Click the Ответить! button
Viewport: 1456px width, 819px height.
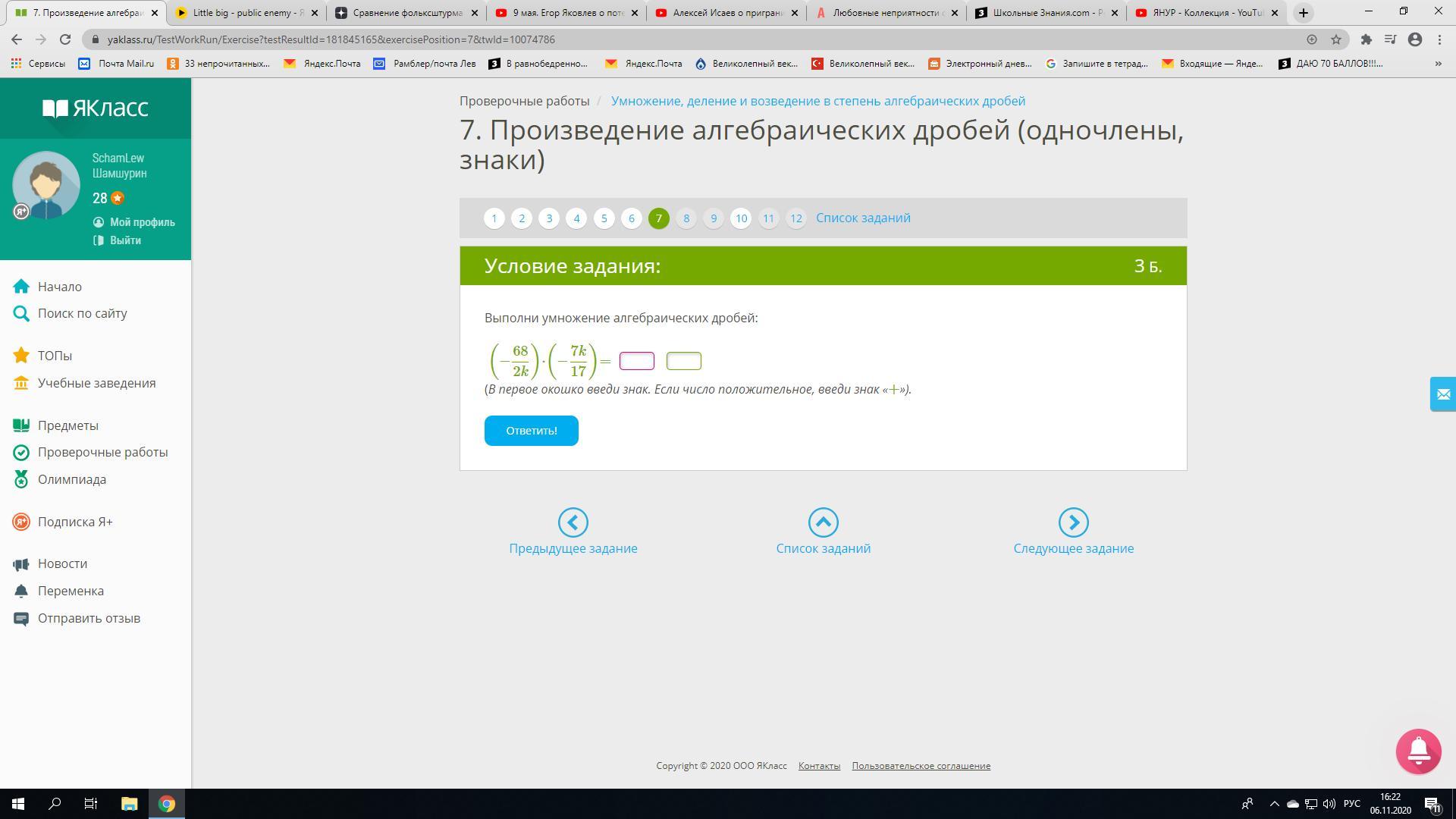(x=531, y=431)
